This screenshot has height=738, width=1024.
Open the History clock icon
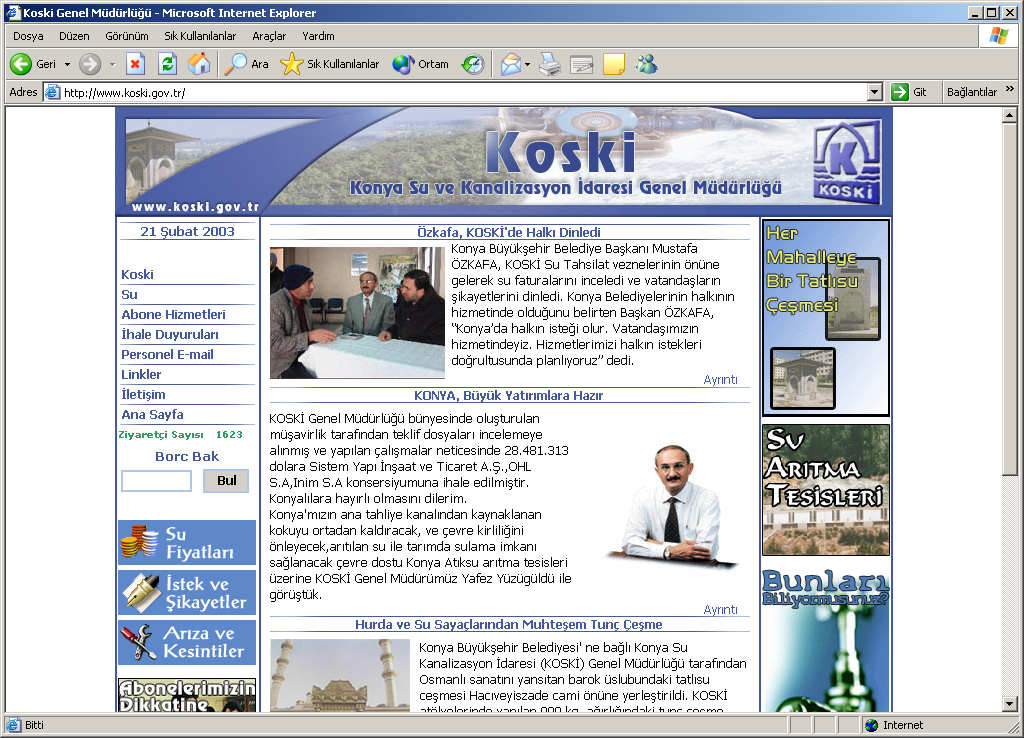pyautogui.click(x=473, y=64)
